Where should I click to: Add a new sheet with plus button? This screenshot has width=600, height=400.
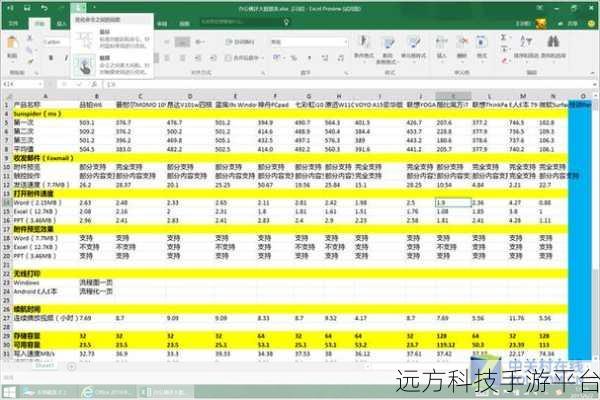pos(71,366)
